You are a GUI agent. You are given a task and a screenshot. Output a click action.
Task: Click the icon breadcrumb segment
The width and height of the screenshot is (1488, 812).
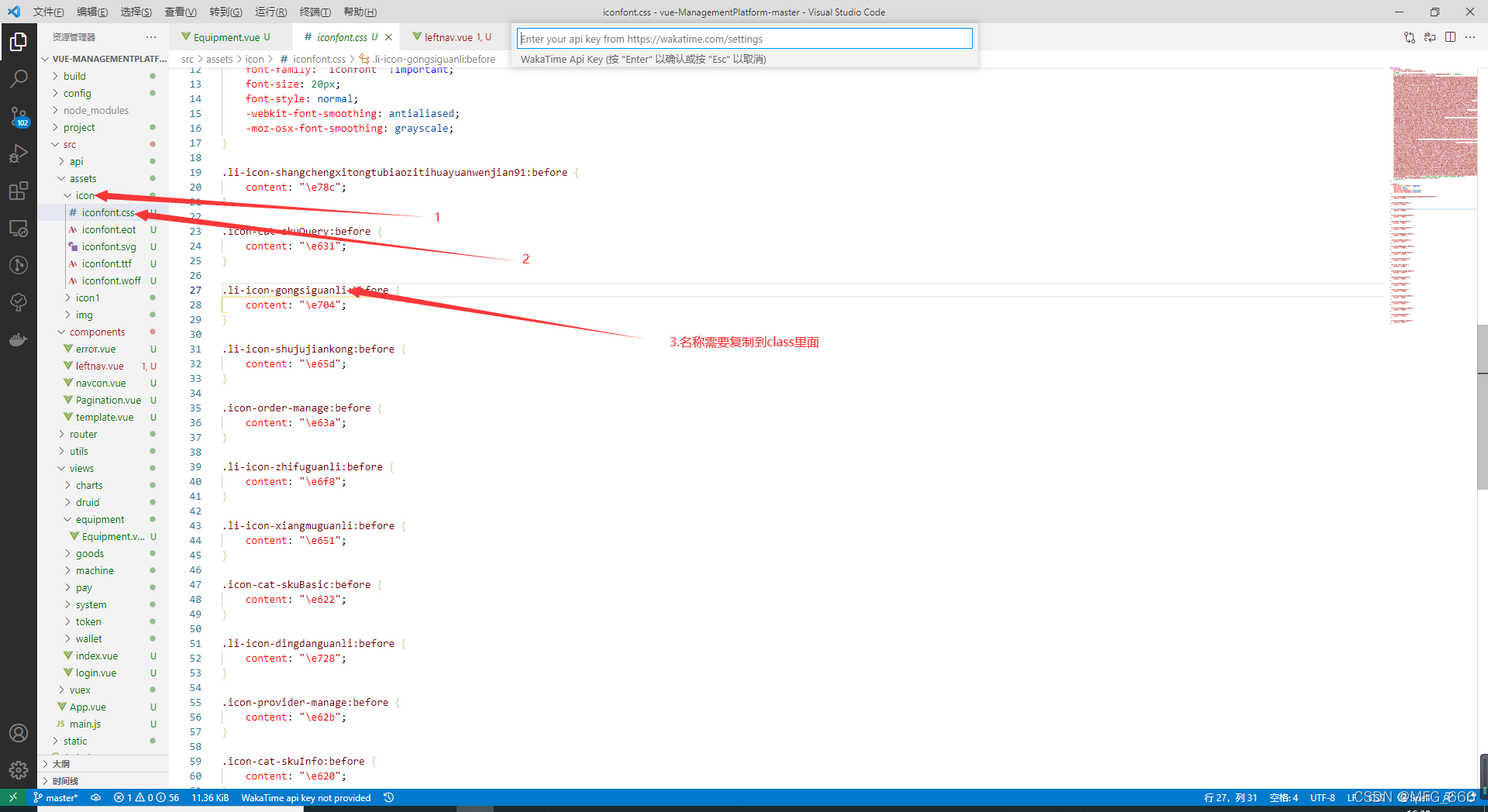point(254,59)
